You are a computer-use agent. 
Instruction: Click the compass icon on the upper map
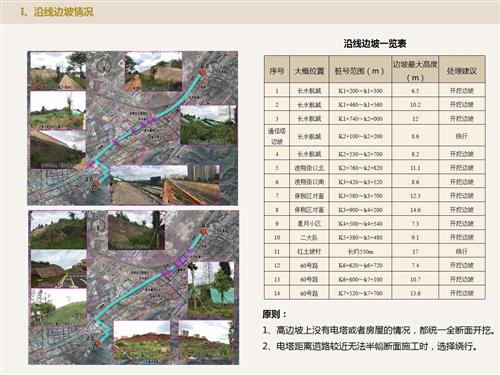(x=104, y=64)
